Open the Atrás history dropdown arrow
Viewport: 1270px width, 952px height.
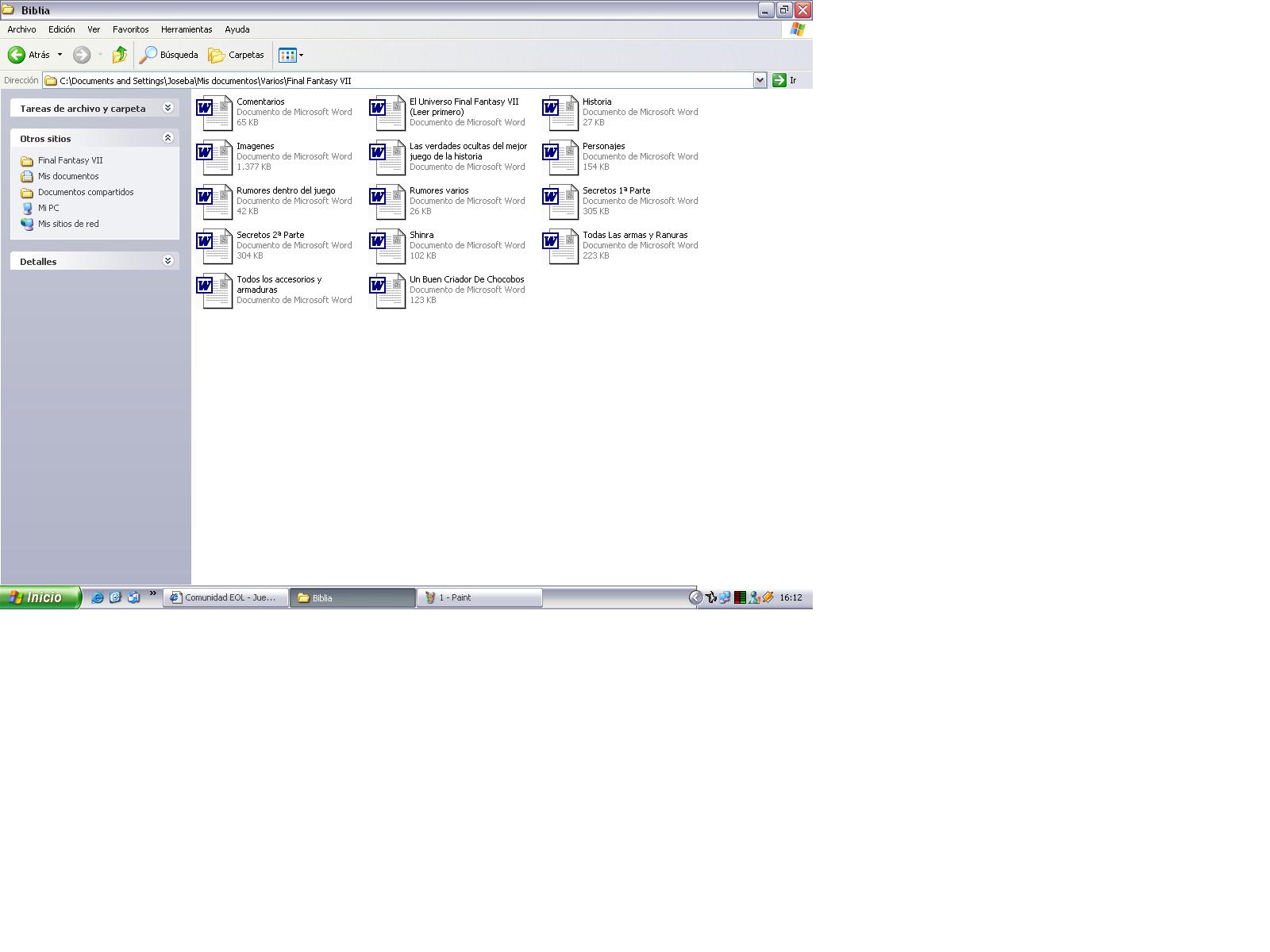coord(60,55)
